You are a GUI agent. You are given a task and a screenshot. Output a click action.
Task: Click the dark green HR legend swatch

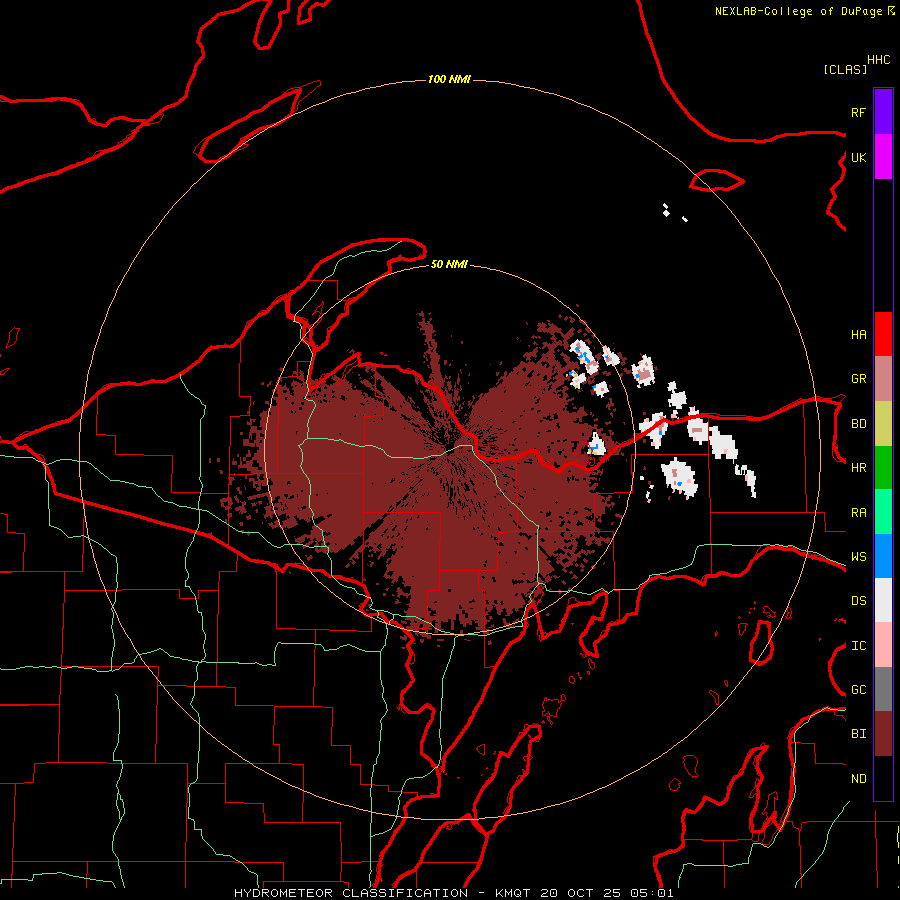click(883, 468)
